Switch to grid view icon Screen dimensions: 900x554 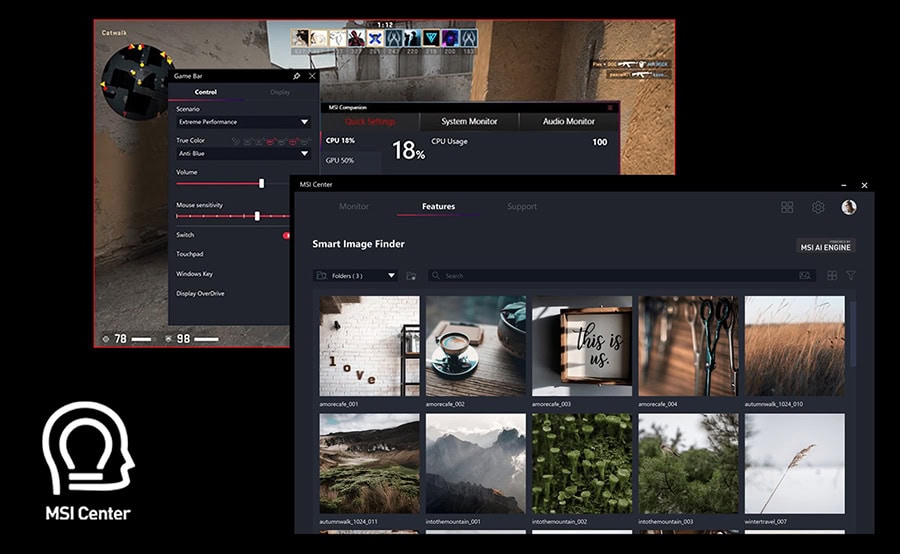[832, 276]
